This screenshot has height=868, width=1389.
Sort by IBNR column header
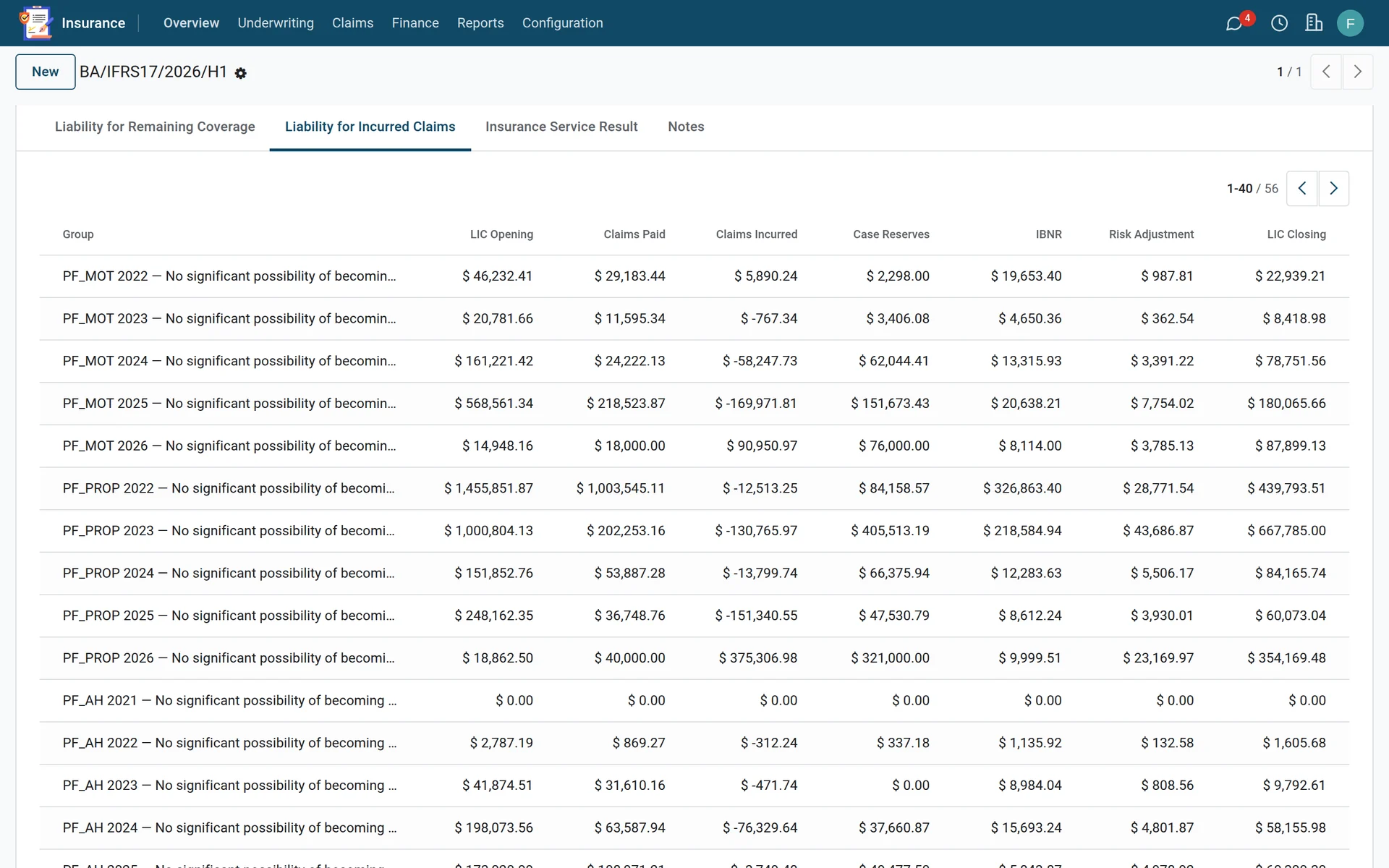[1048, 234]
